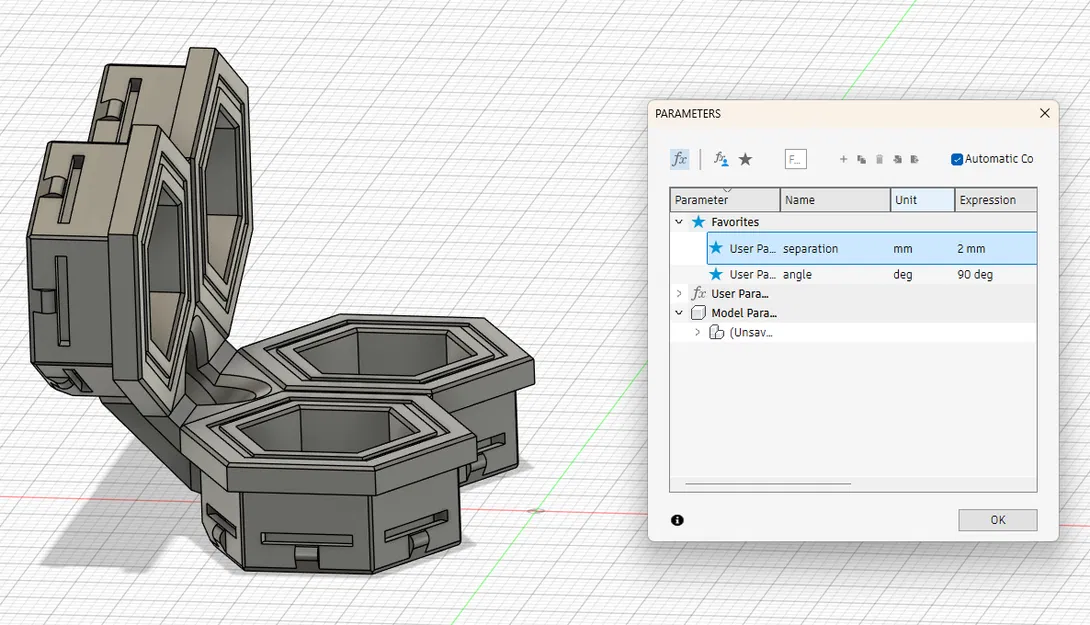Select the user parameters filter icon
Viewport: 1090px width, 625px height.
point(719,157)
